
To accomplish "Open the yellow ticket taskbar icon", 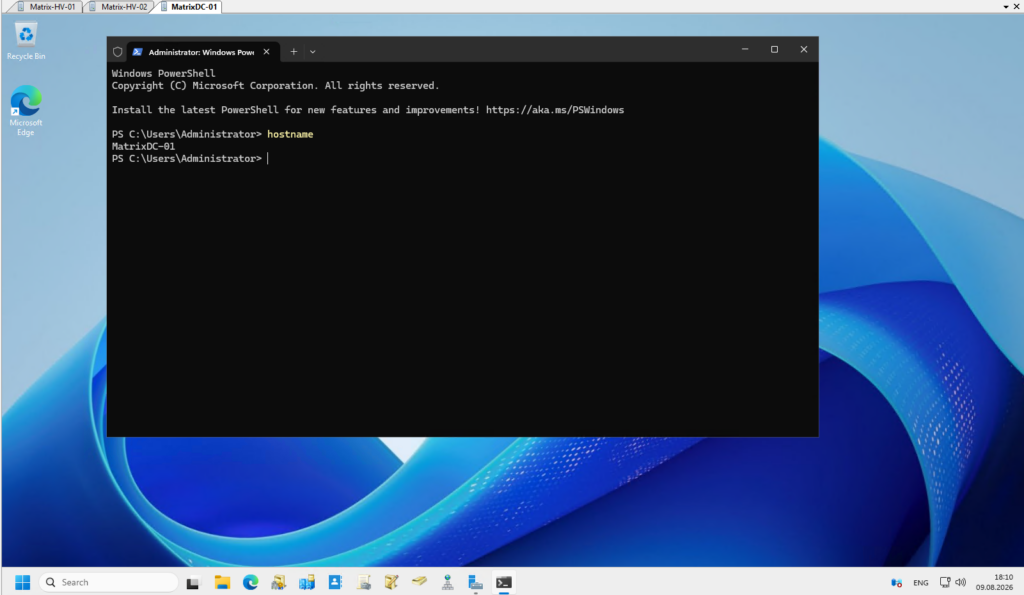I will [x=419, y=581].
